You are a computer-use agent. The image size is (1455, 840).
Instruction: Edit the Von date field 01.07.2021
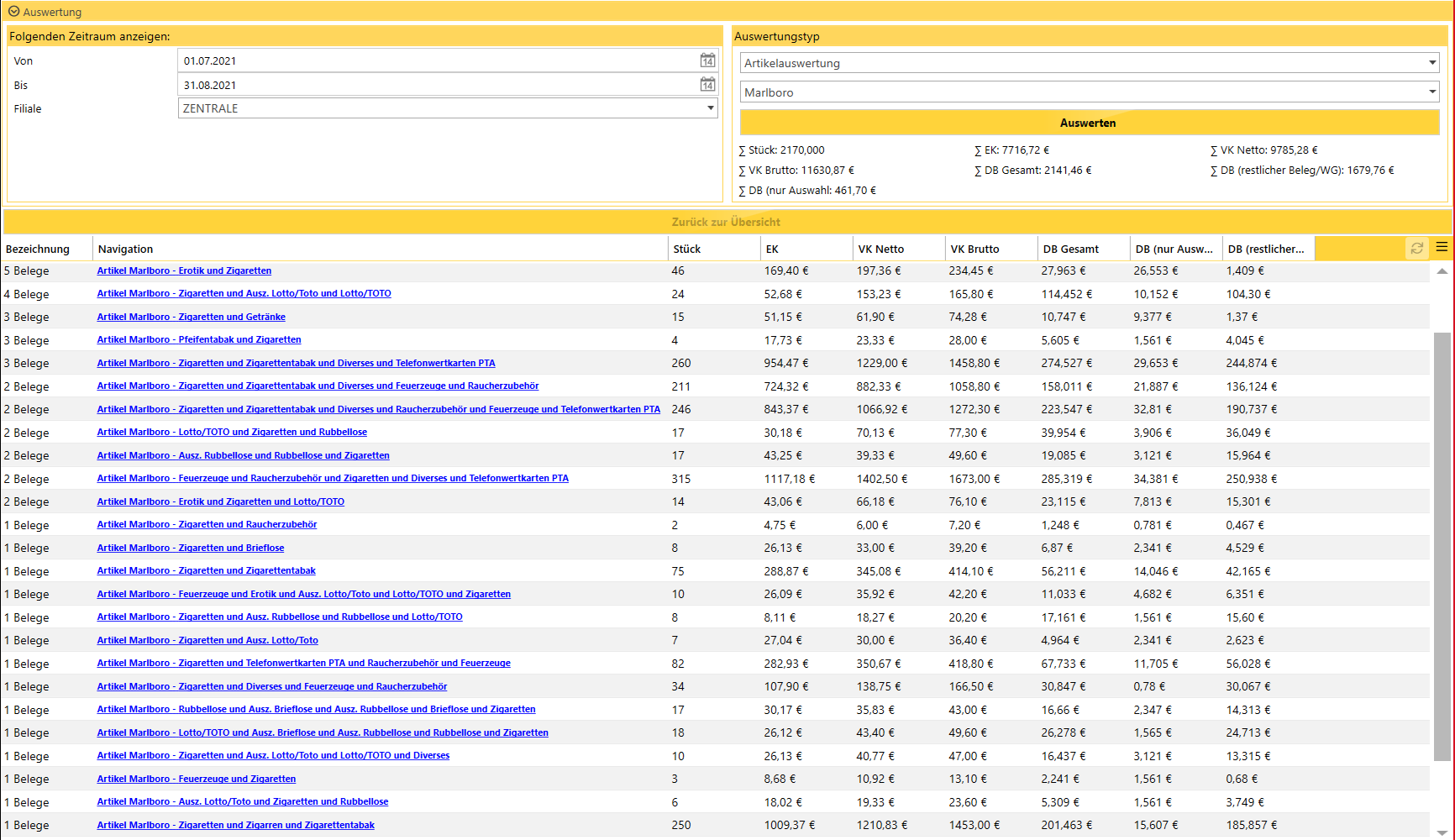438,60
